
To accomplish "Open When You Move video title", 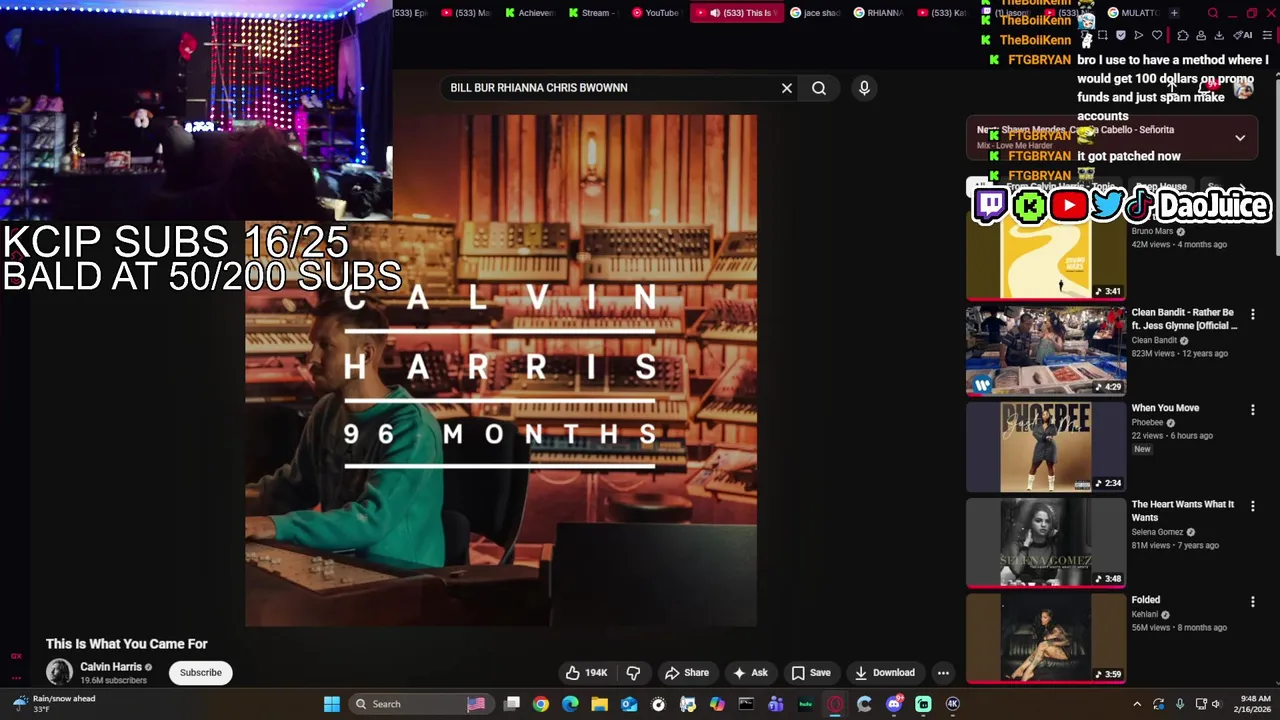I will point(1165,408).
